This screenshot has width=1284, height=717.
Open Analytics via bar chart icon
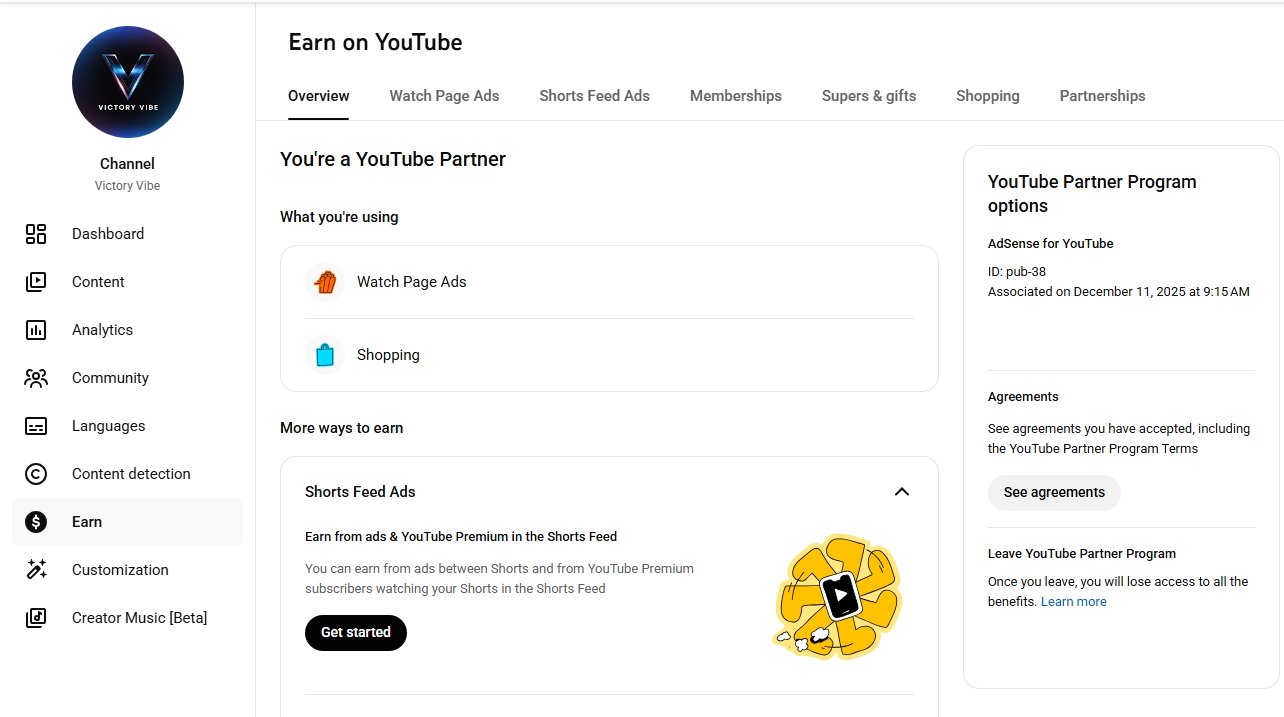[36, 330]
